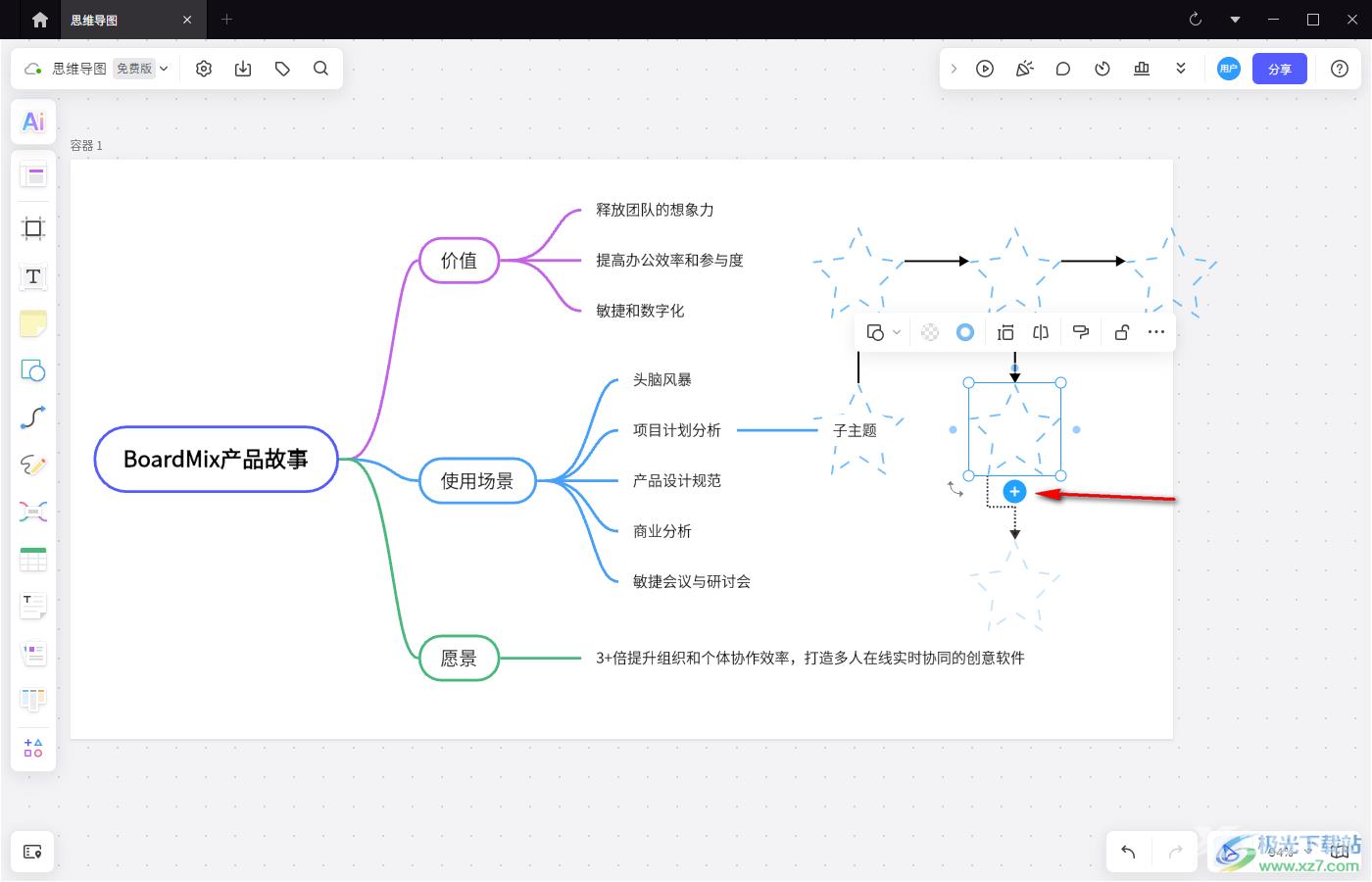Undo the last action
Screen dimensions: 1372x882
[1128, 852]
